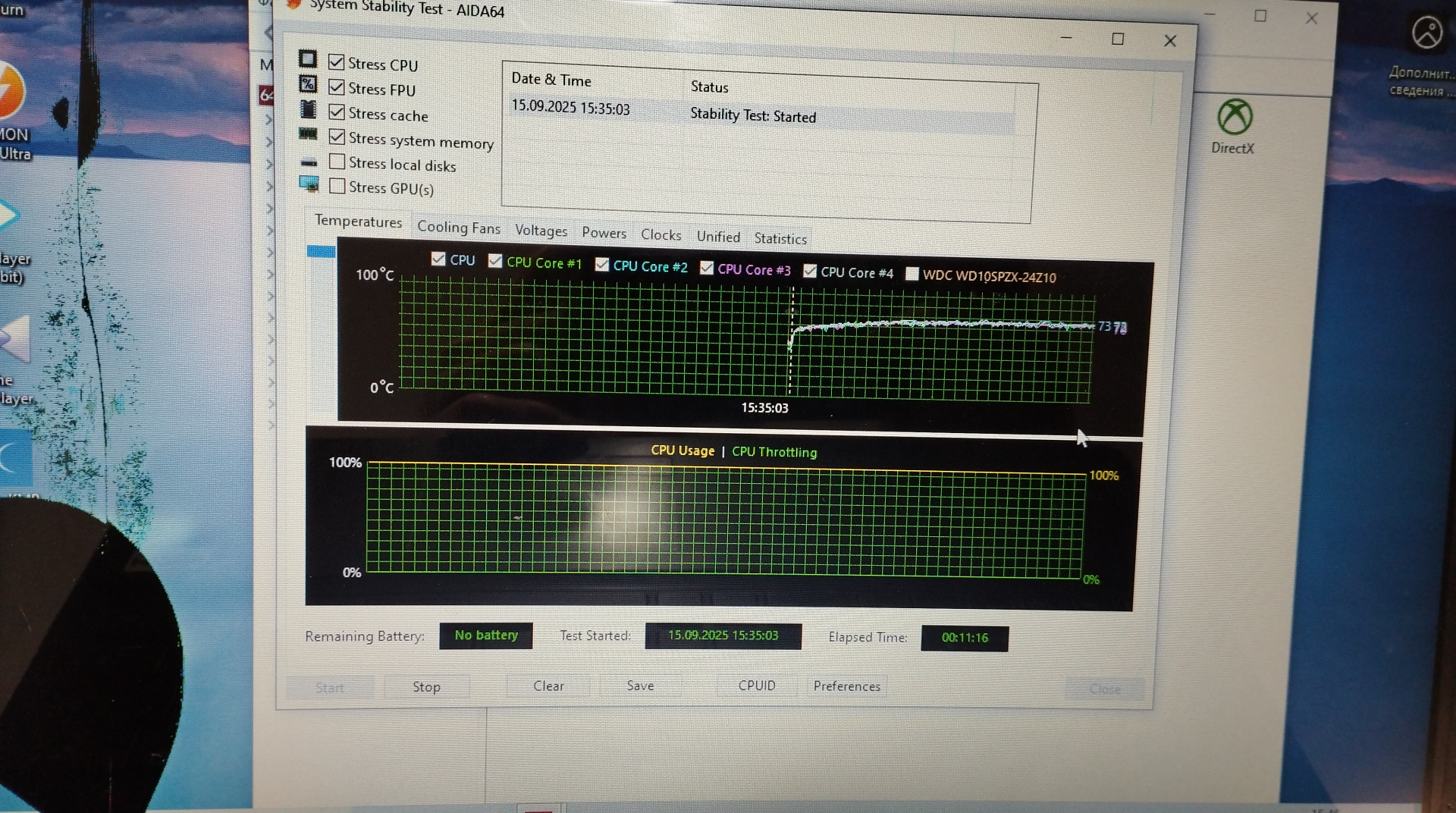Open the Preferences dialog
The height and width of the screenshot is (813, 1456).
(846, 686)
